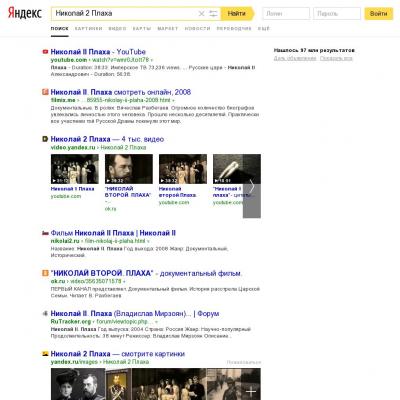Viewport: 400px width, 400px height.
Task: Expand dropdown arrow after youtube.com result URL
Action: point(152,60)
